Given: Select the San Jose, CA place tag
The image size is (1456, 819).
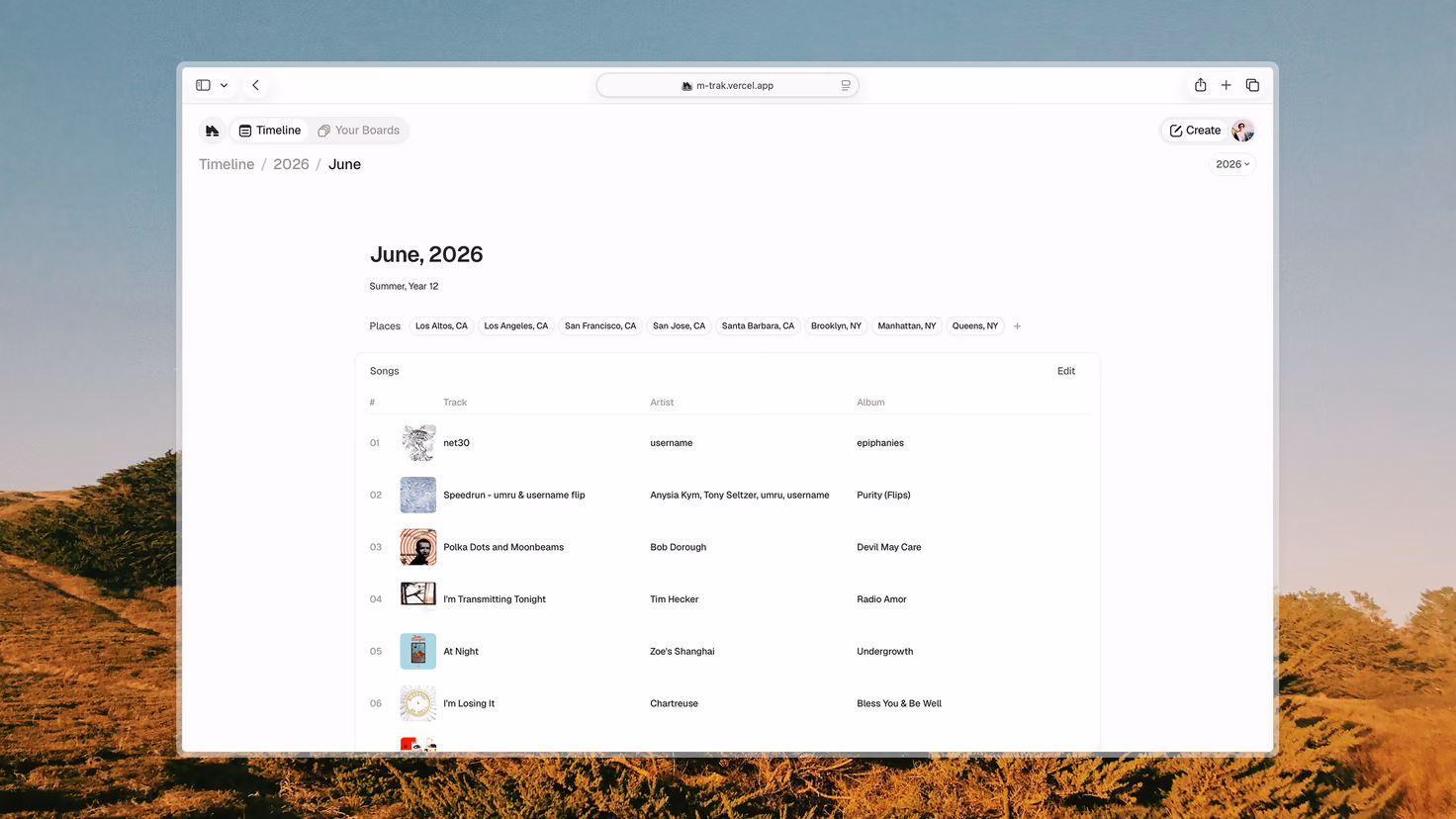Looking at the screenshot, I should click(679, 325).
